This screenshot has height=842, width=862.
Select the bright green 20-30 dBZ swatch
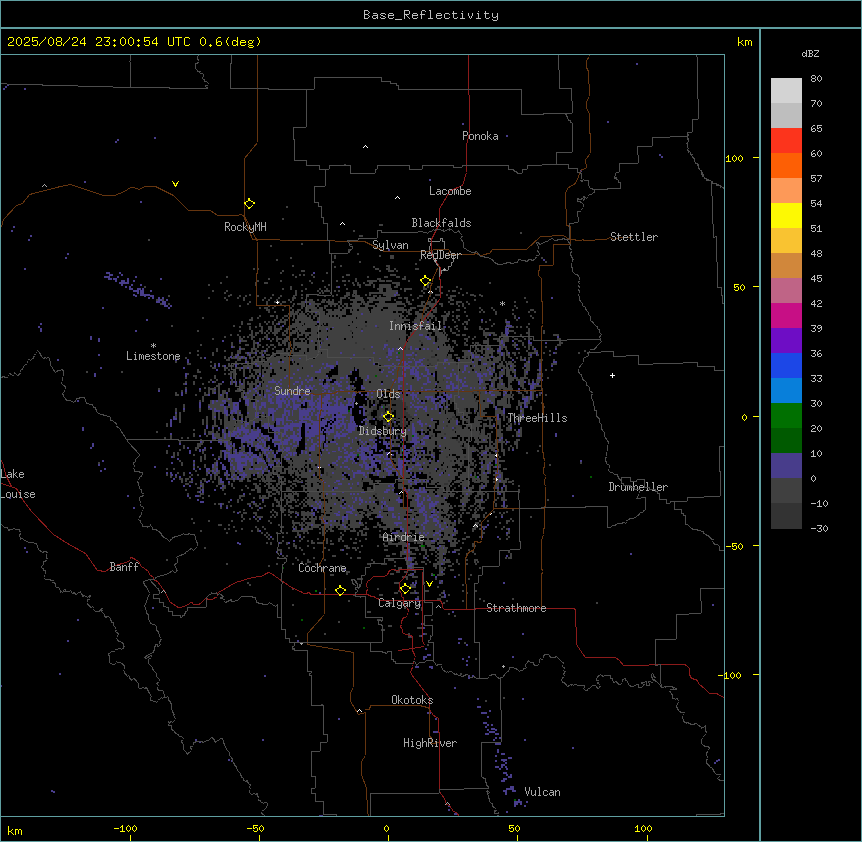[786, 416]
